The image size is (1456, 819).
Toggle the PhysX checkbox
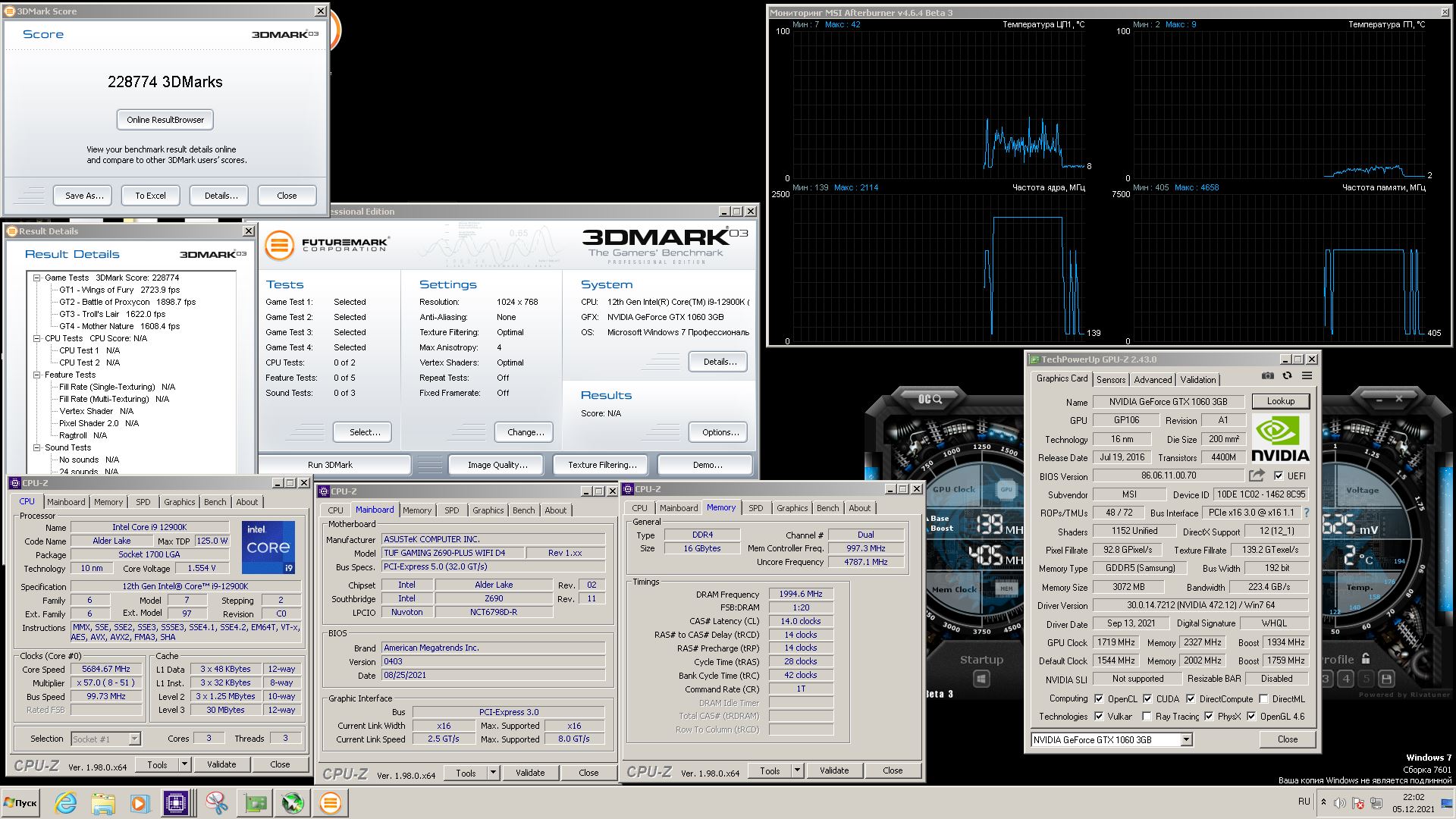click(x=1209, y=716)
